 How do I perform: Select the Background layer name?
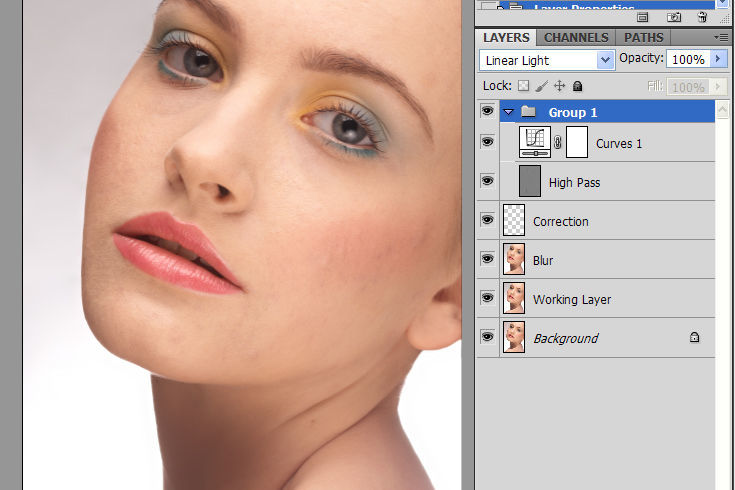[x=566, y=338]
